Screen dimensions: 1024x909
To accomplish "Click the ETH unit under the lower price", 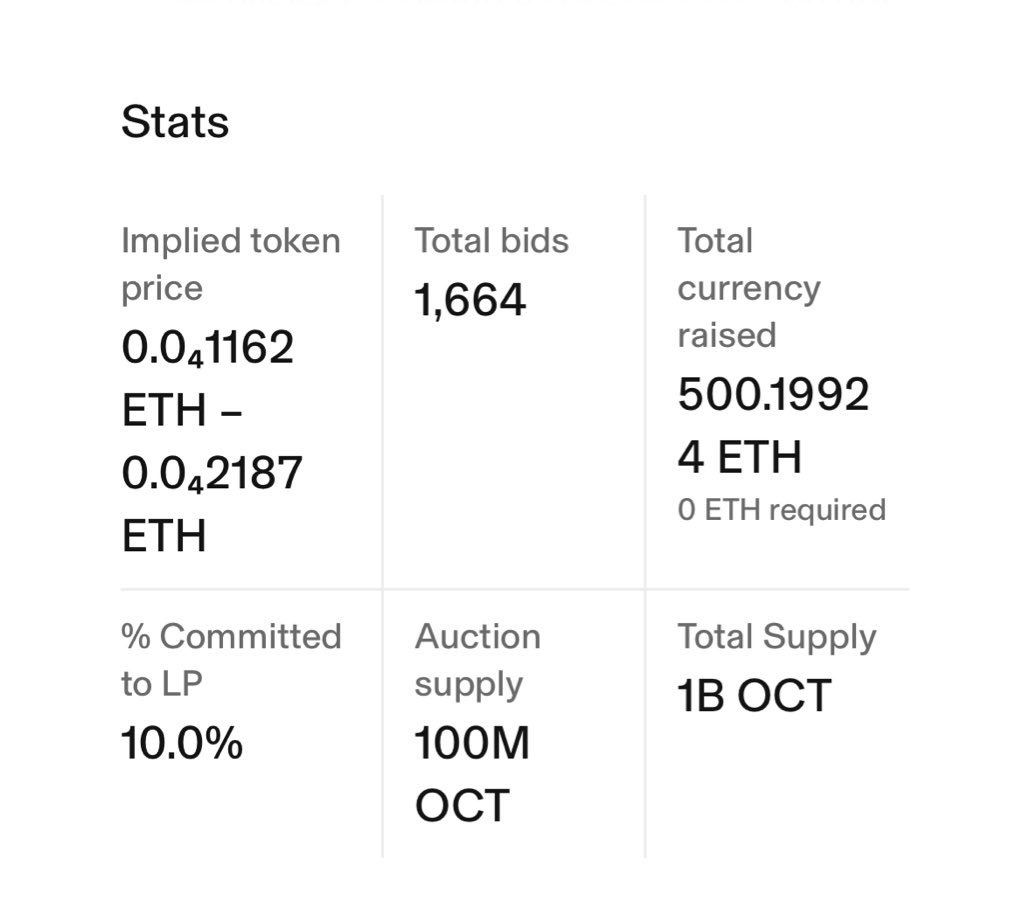I will [x=164, y=410].
